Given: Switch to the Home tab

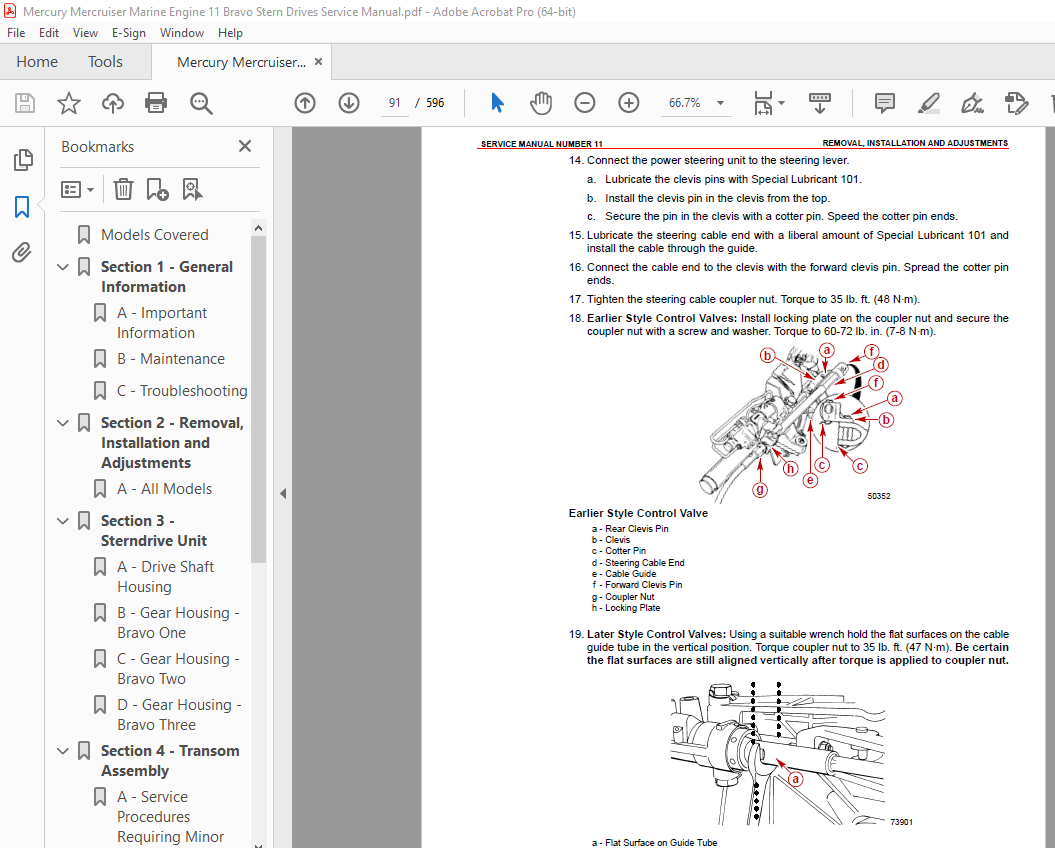Looking at the screenshot, I should click(x=37, y=62).
